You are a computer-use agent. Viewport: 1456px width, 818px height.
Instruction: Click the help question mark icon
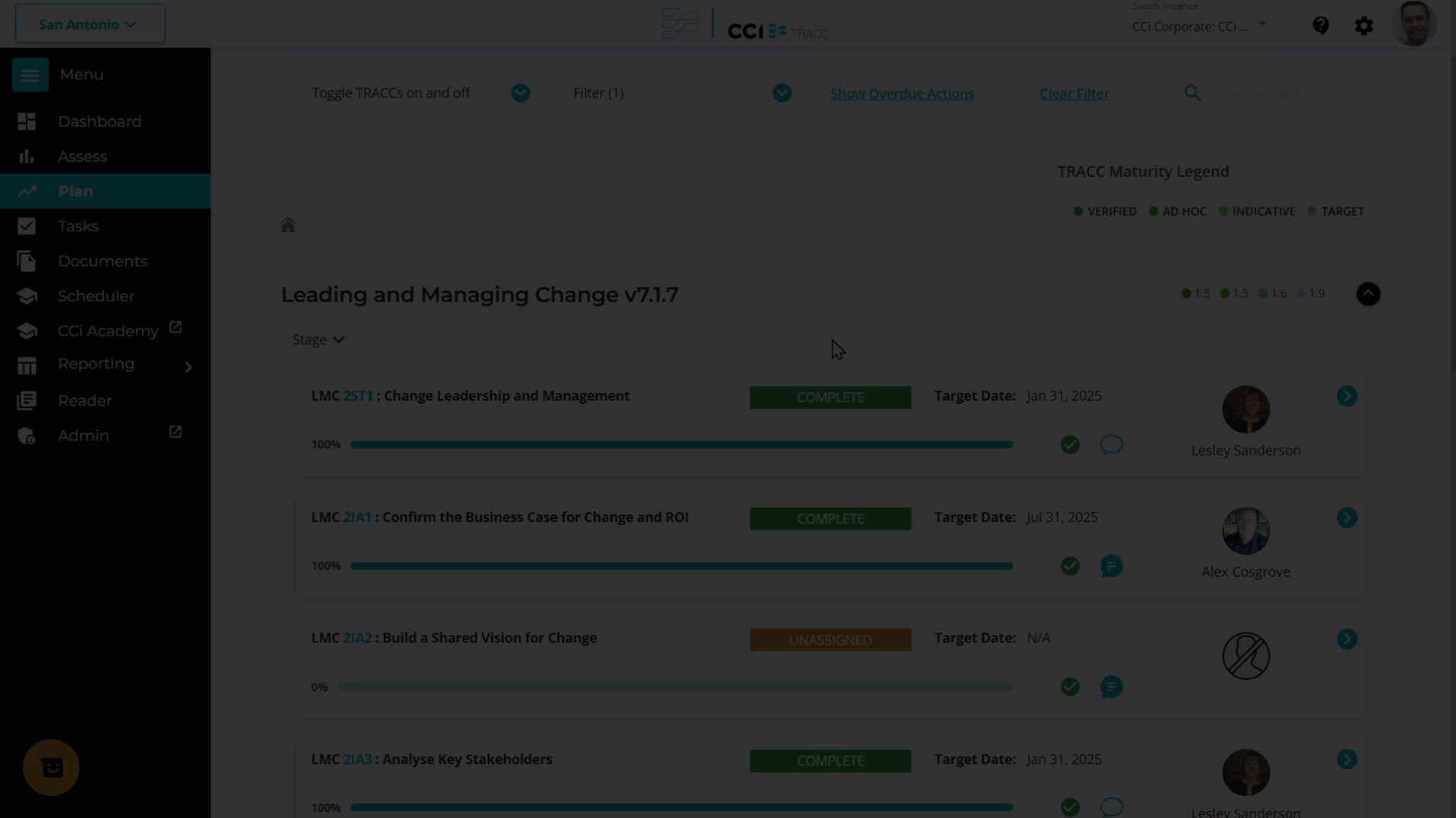tap(1320, 26)
